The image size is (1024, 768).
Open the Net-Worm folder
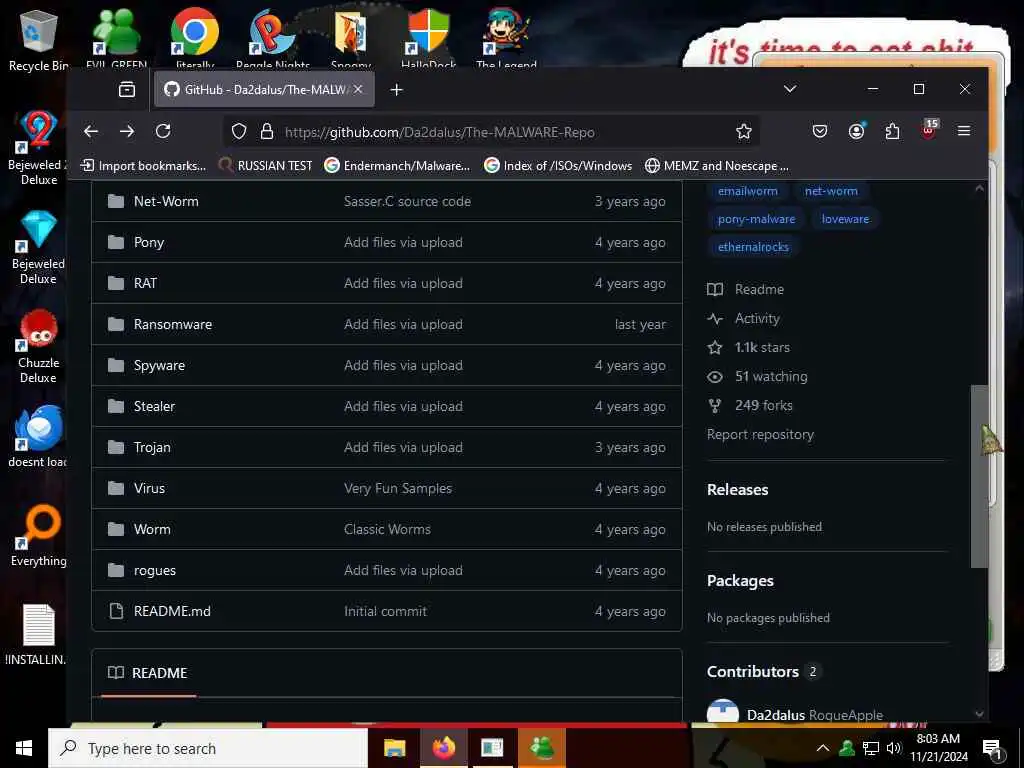[166, 201]
